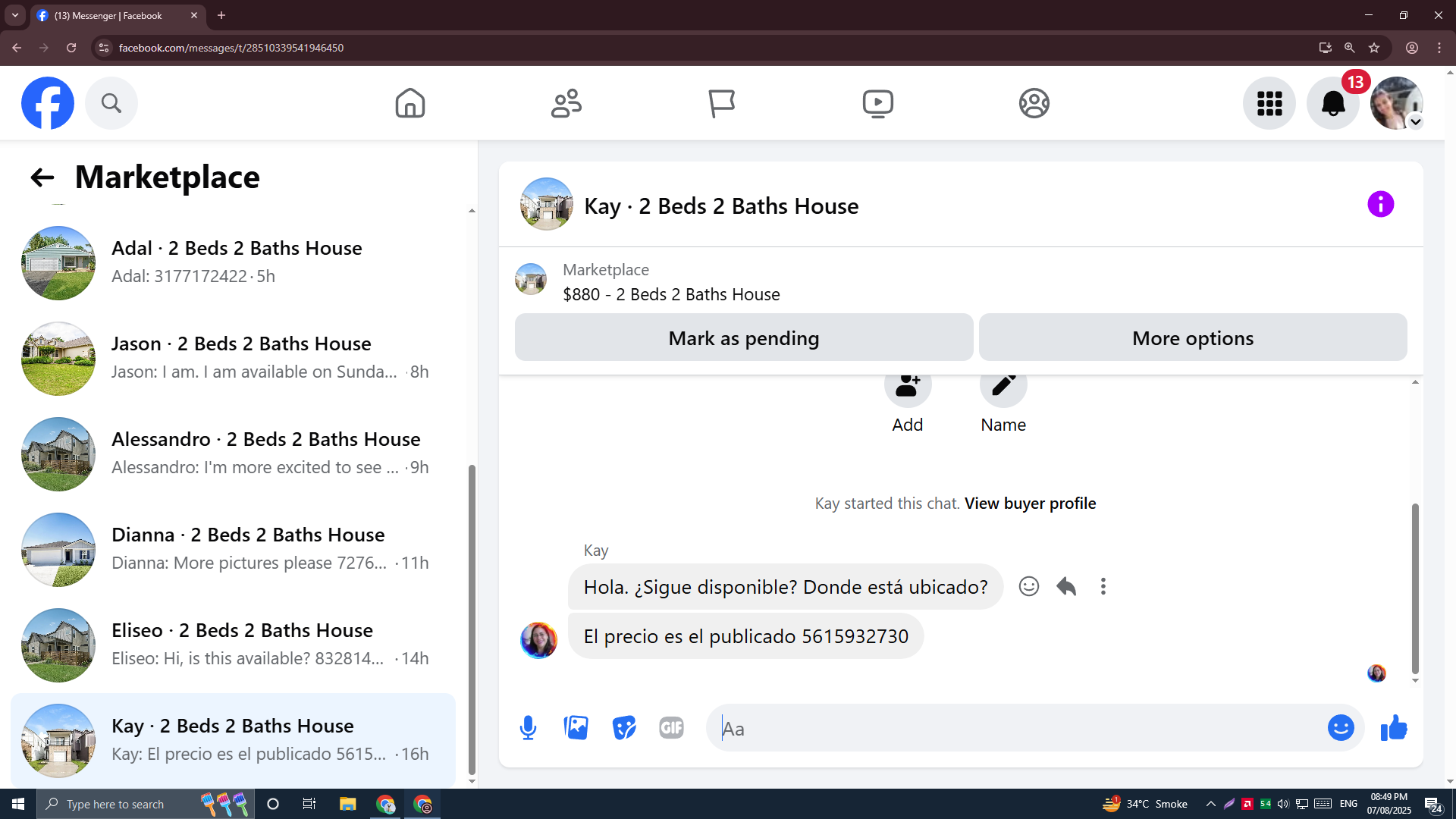Select Kay's chat in the Marketplace list

click(x=234, y=741)
